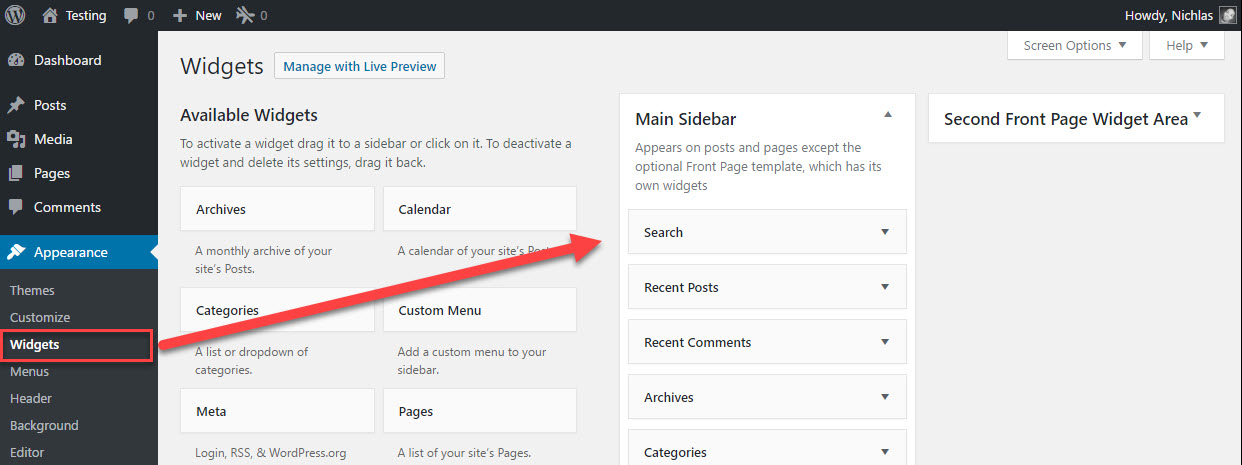This screenshot has width=1242, height=465.
Task: Collapse the Main Sidebar panel arrow
Action: [x=887, y=115]
